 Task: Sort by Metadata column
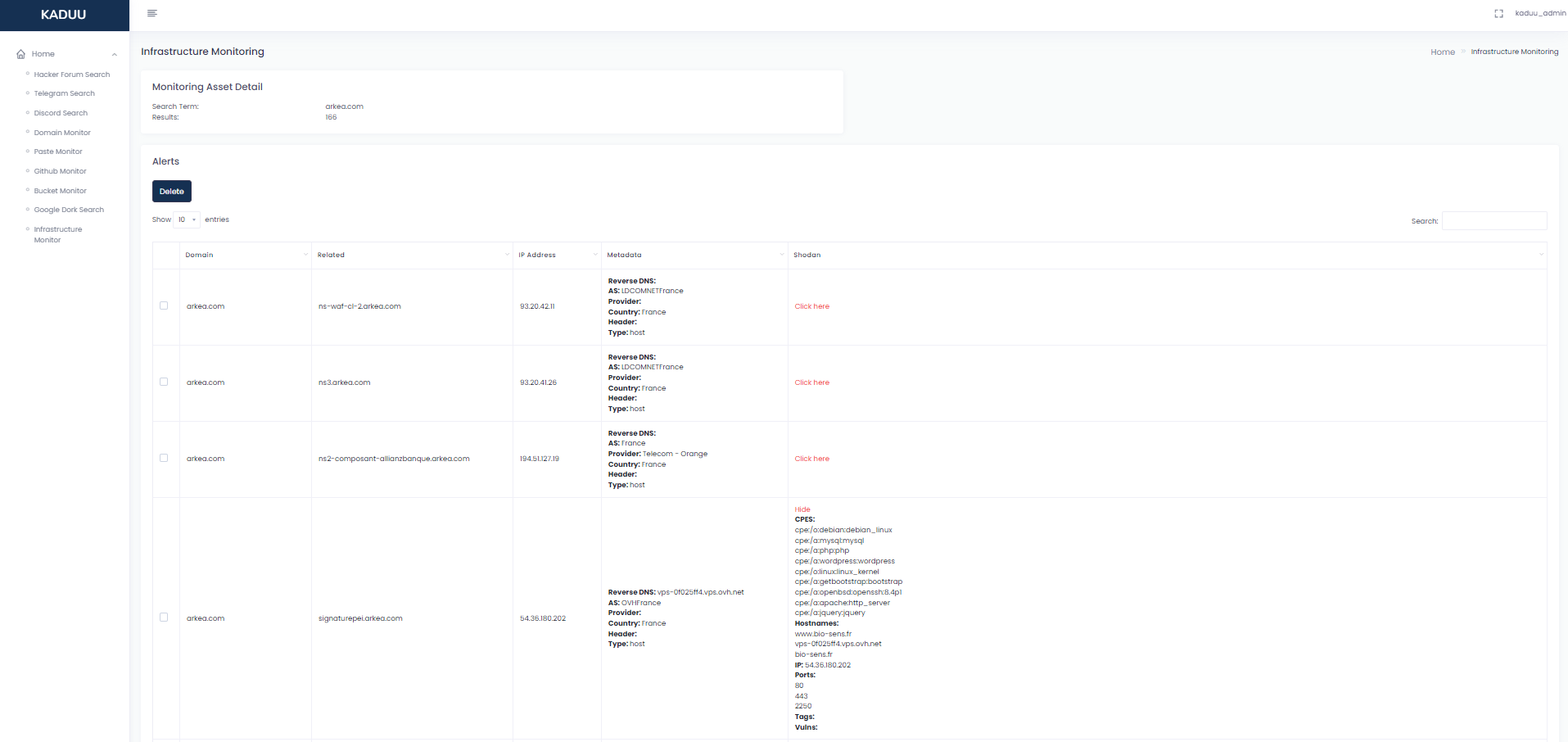click(694, 255)
